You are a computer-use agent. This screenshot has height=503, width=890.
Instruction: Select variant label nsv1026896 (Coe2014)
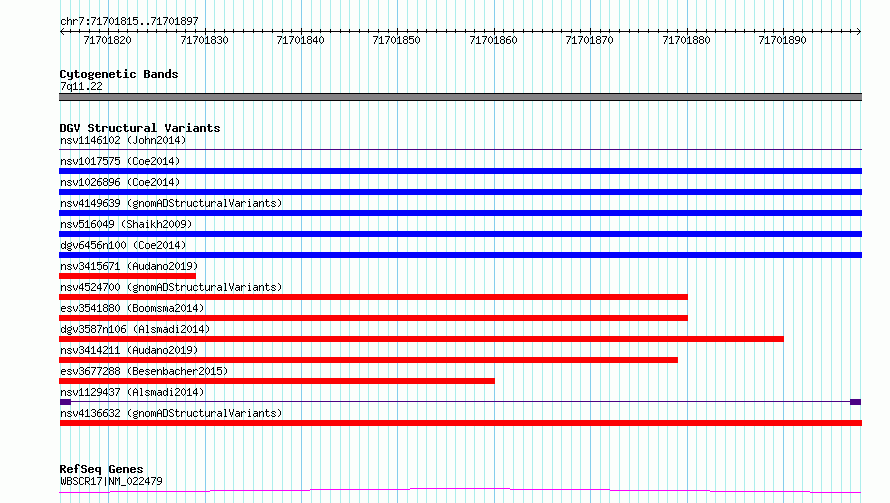point(120,182)
